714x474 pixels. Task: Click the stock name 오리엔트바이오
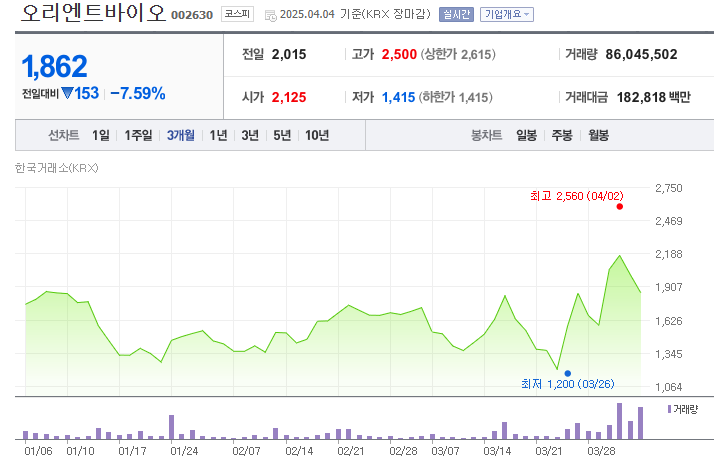tap(93, 13)
